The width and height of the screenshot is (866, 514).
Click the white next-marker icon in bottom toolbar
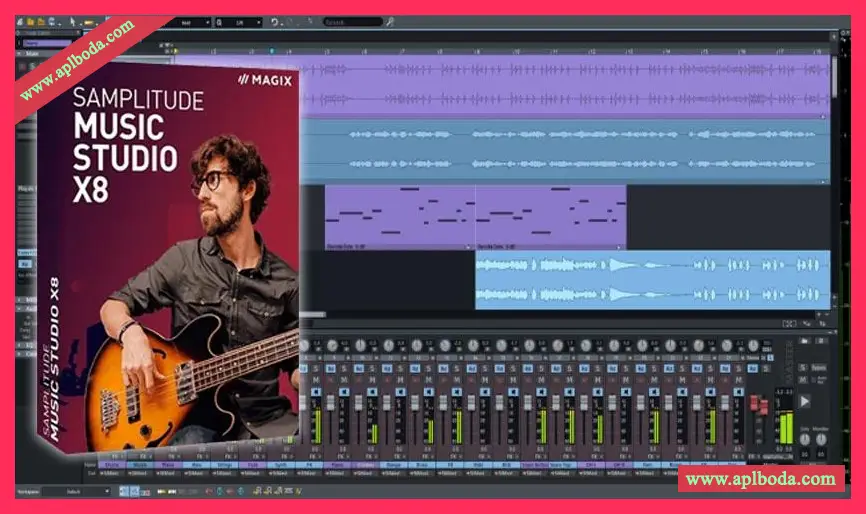pos(172,491)
